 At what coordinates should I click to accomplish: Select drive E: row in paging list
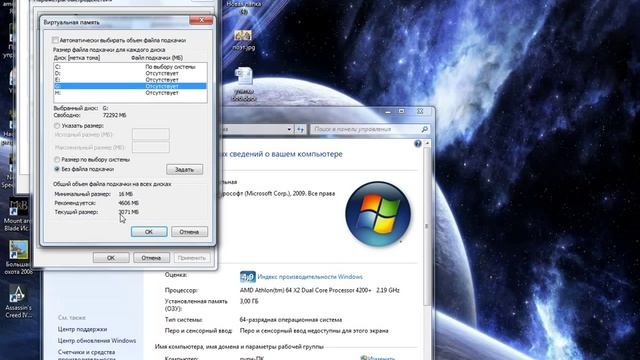(x=130, y=80)
